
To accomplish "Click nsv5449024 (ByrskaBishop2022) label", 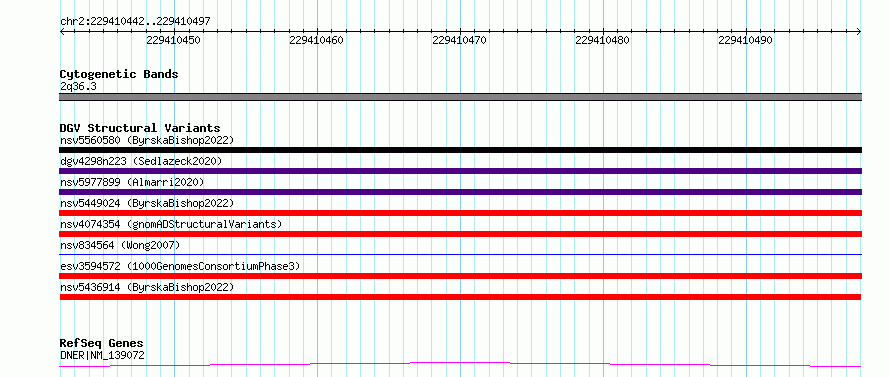I will (x=146, y=203).
